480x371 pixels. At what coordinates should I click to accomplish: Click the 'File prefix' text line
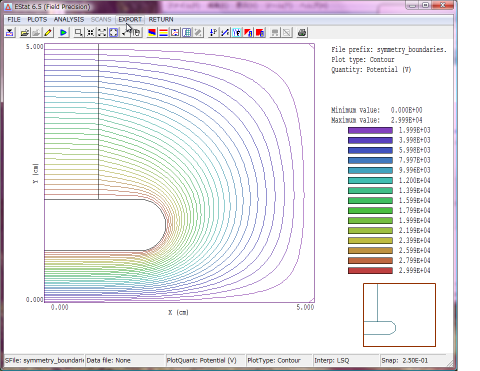(389, 50)
